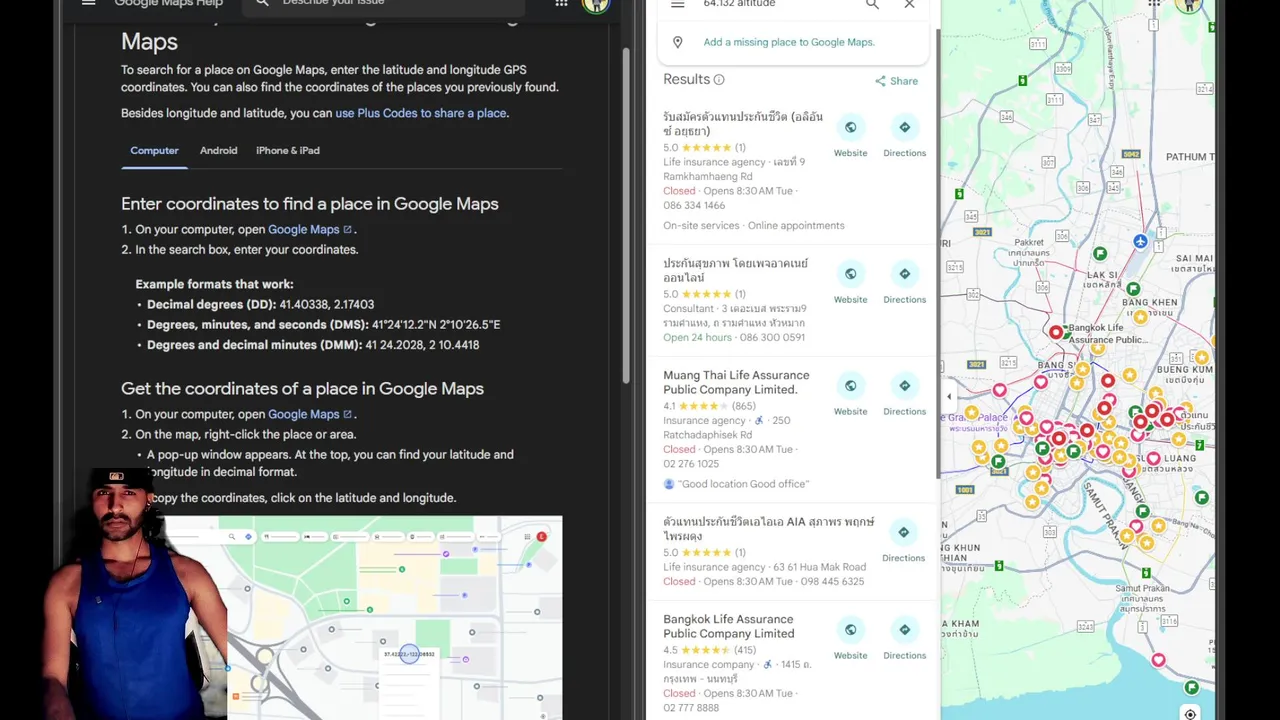The image size is (1280, 720).
Task: Select the Bangkok Life Assurance Public Company Limited title
Action: (x=729, y=626)
